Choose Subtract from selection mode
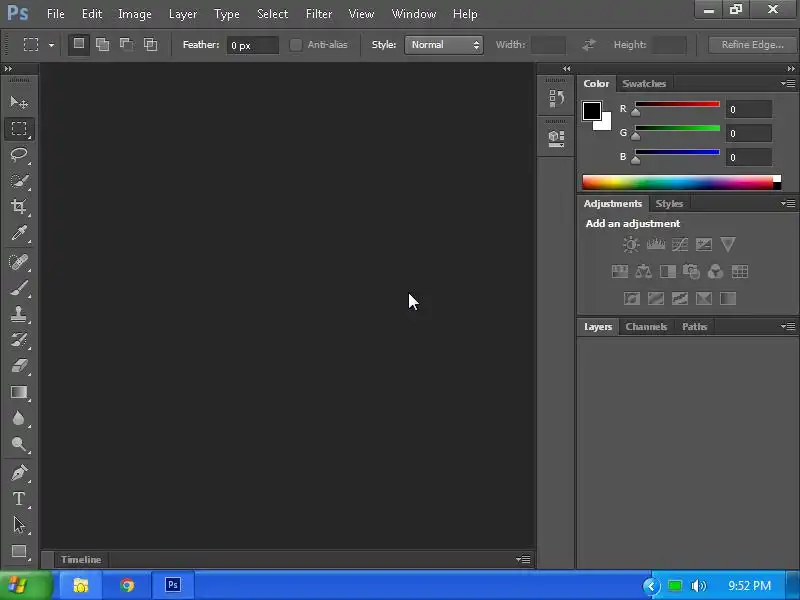The image size is (800, 600). click(x=127, y=44)
